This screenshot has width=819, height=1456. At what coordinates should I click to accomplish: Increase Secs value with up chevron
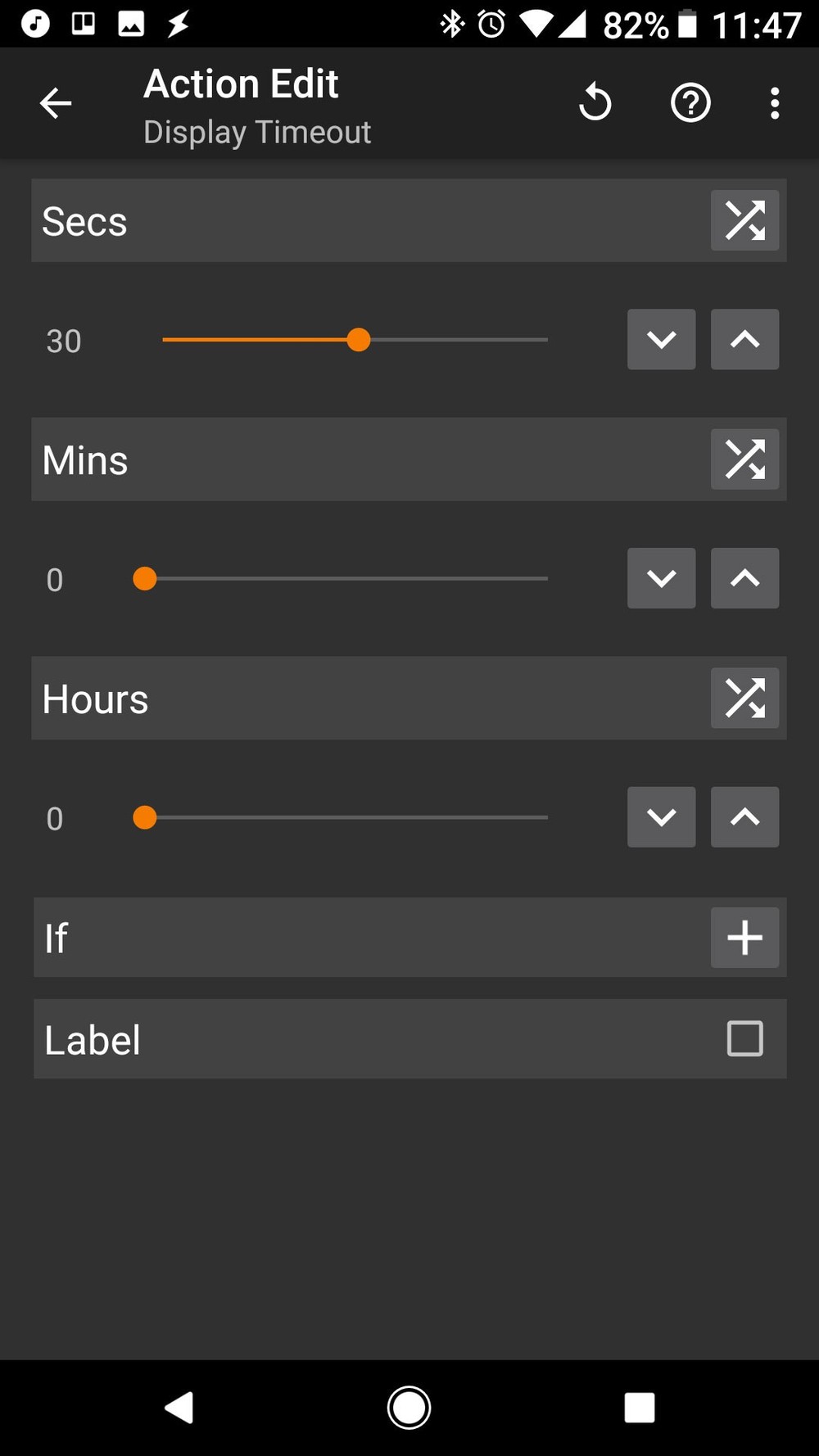coord(744,339)
